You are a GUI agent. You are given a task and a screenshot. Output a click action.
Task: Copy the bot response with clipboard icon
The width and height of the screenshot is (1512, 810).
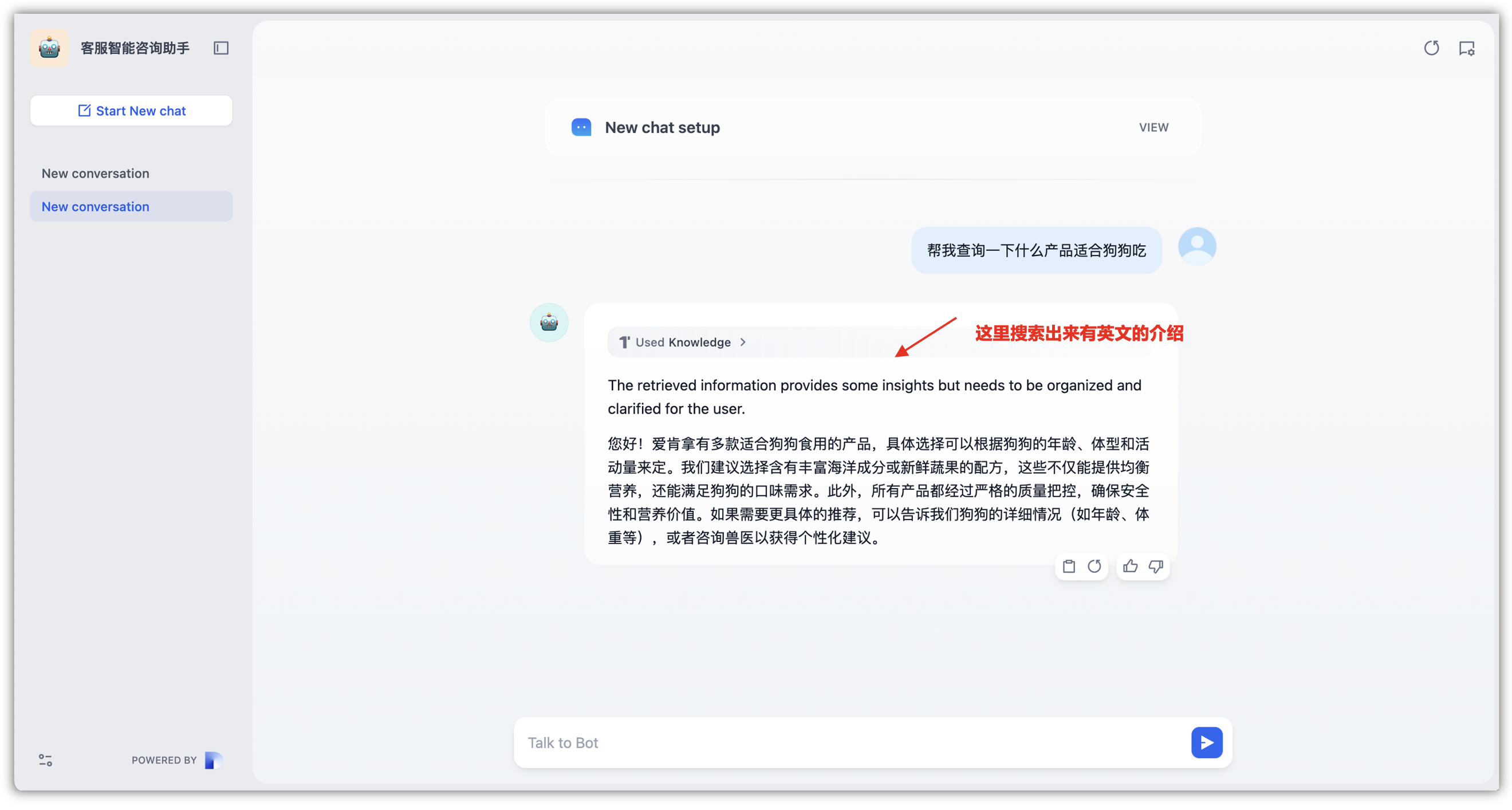pyautogui.click(x=1069, y=567)
